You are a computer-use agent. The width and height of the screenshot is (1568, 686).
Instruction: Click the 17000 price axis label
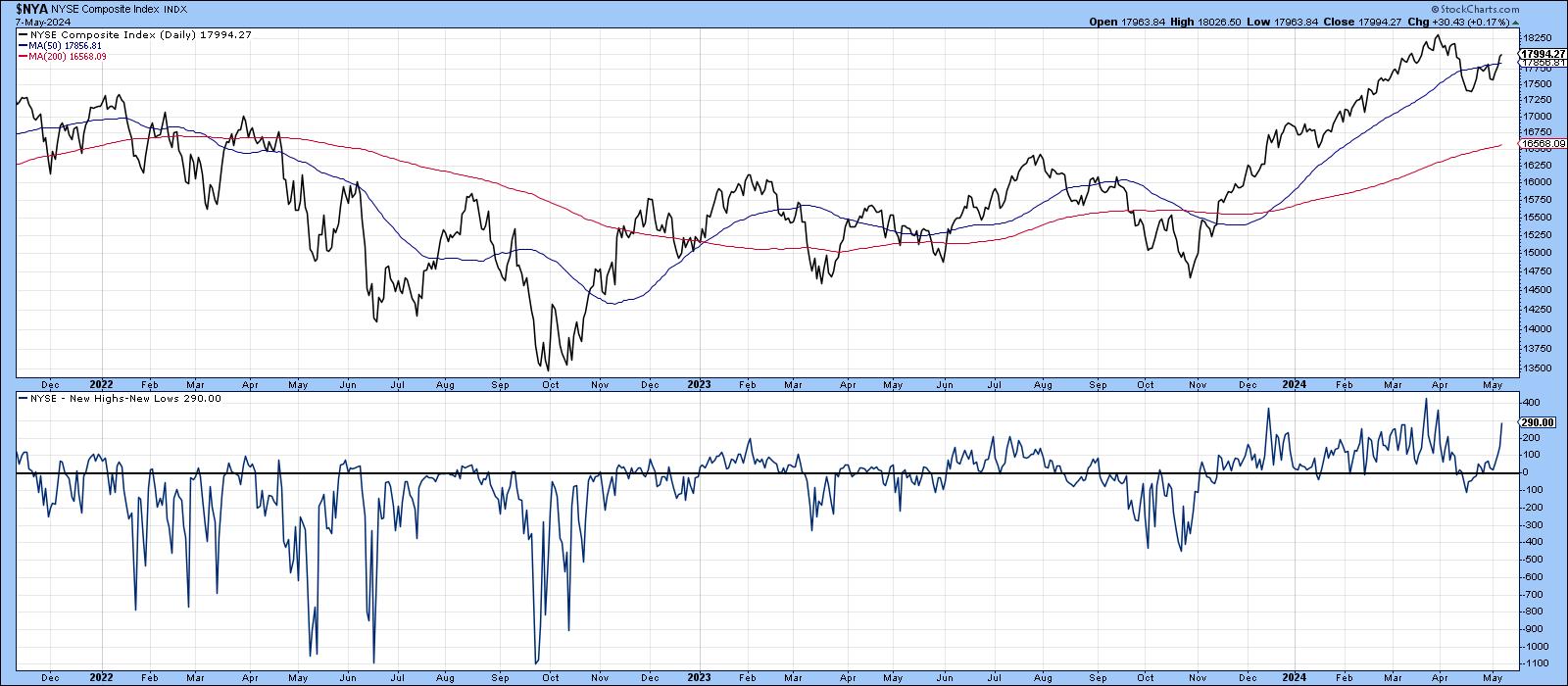click(1537, 117)
